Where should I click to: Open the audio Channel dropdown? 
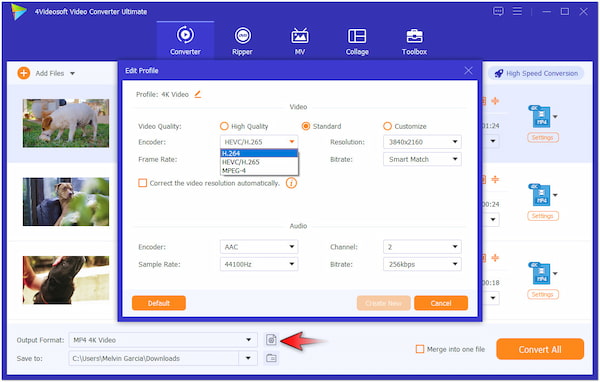tap(422, 247)
